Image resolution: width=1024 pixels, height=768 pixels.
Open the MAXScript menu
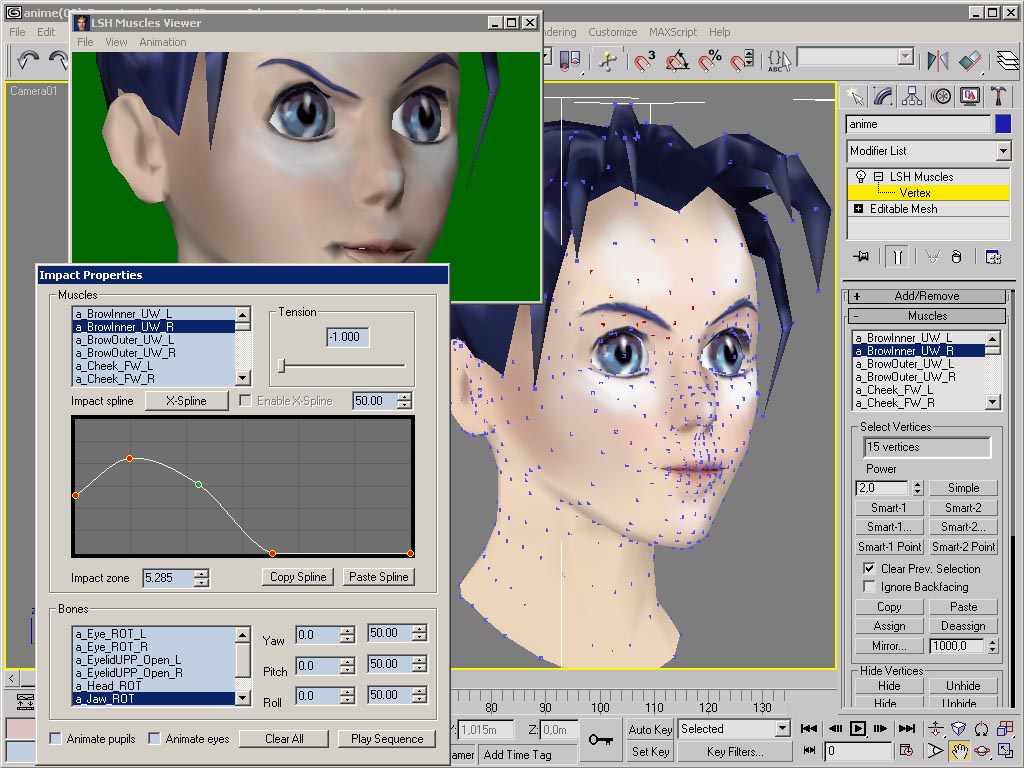[x=673, y=32]
